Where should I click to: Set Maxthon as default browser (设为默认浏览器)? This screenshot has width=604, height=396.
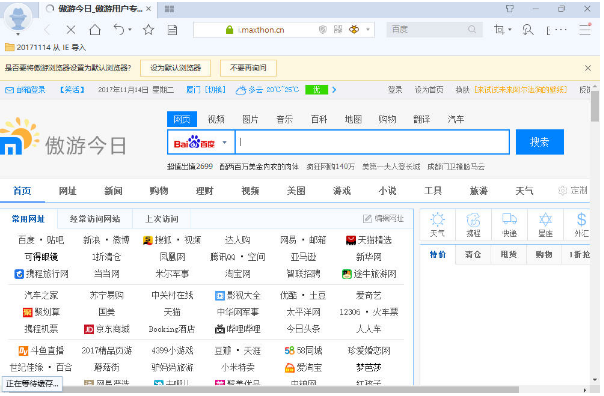tap(176, 68)
